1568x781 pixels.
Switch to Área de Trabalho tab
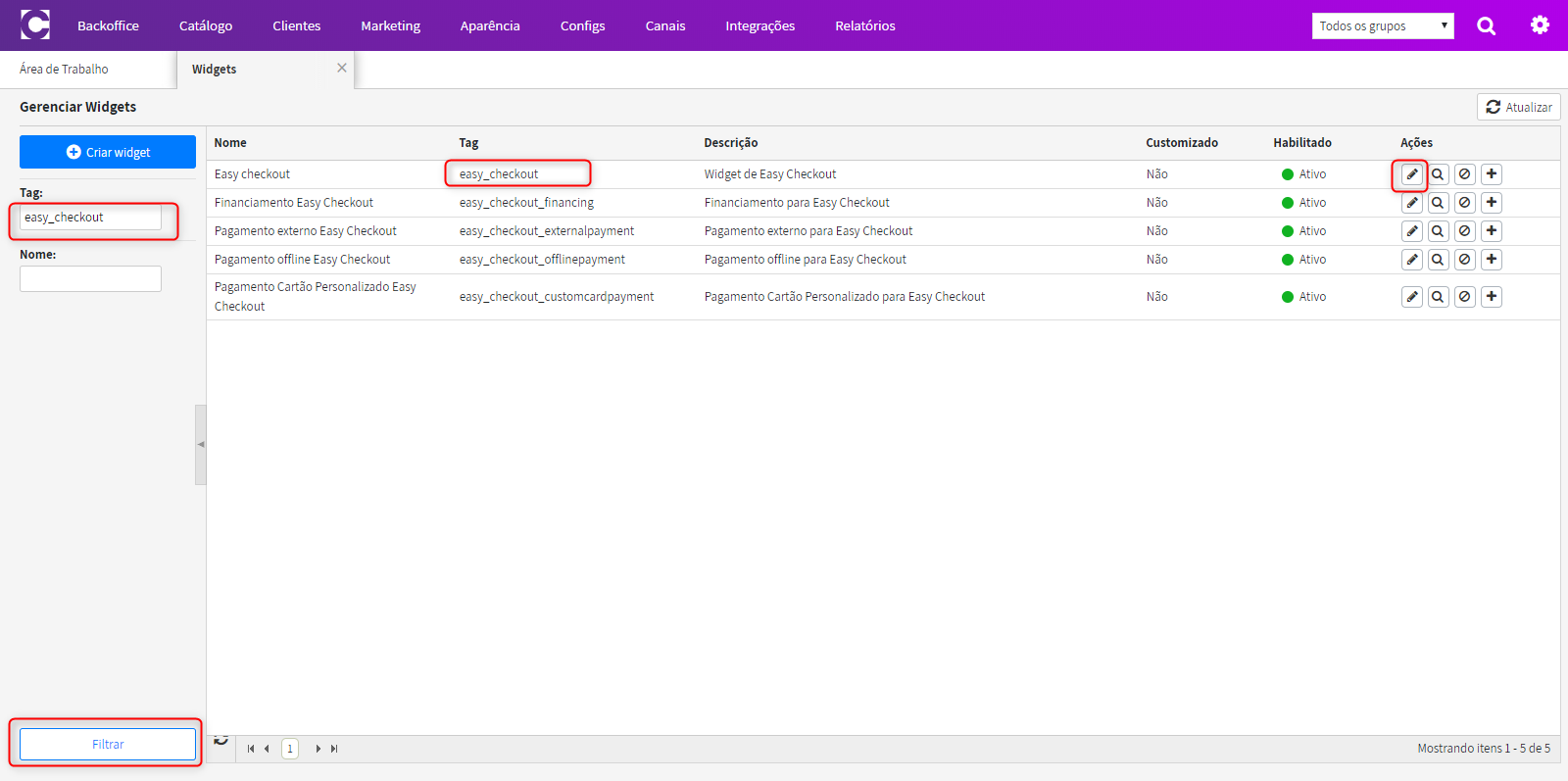tap(88, 70)
